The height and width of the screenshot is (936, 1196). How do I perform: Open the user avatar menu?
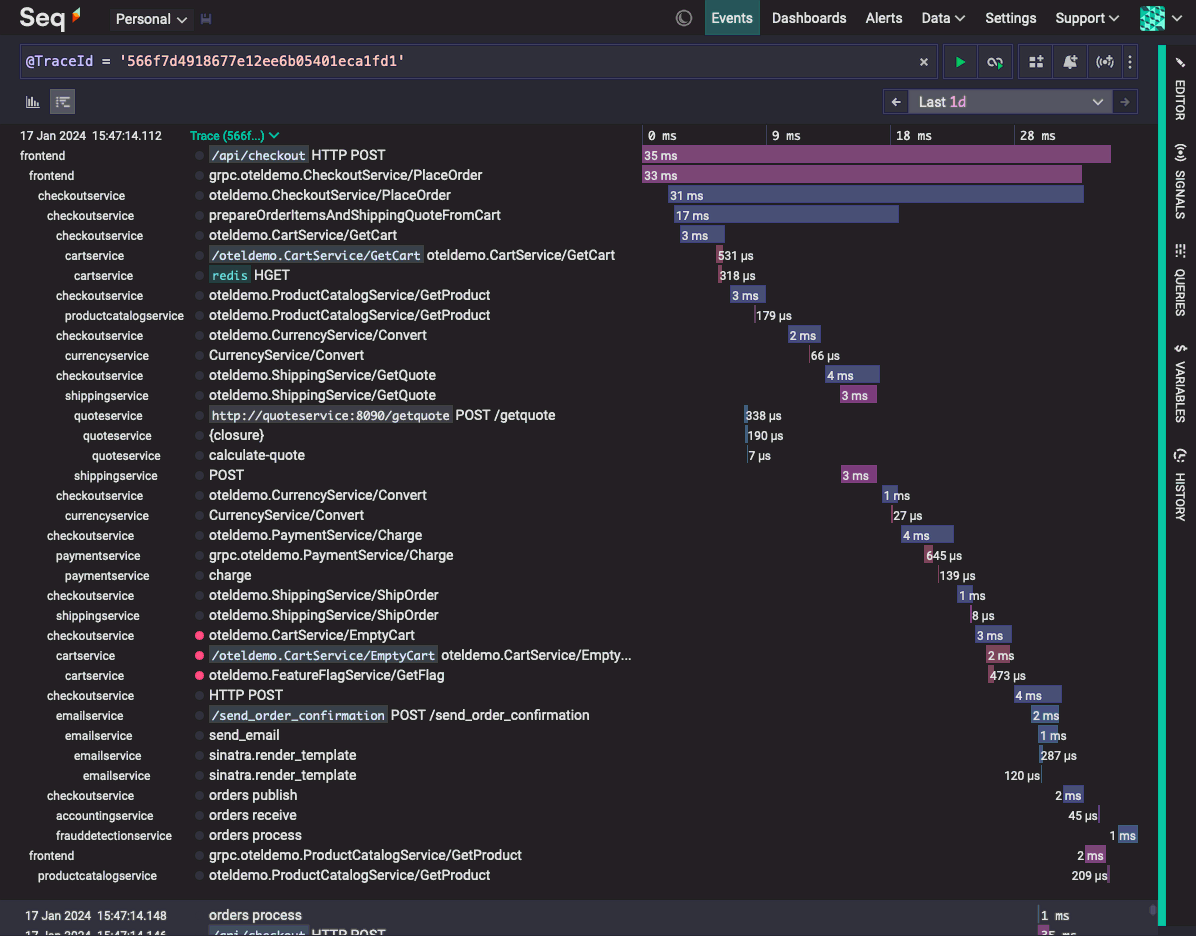[x=1160, y=18]
